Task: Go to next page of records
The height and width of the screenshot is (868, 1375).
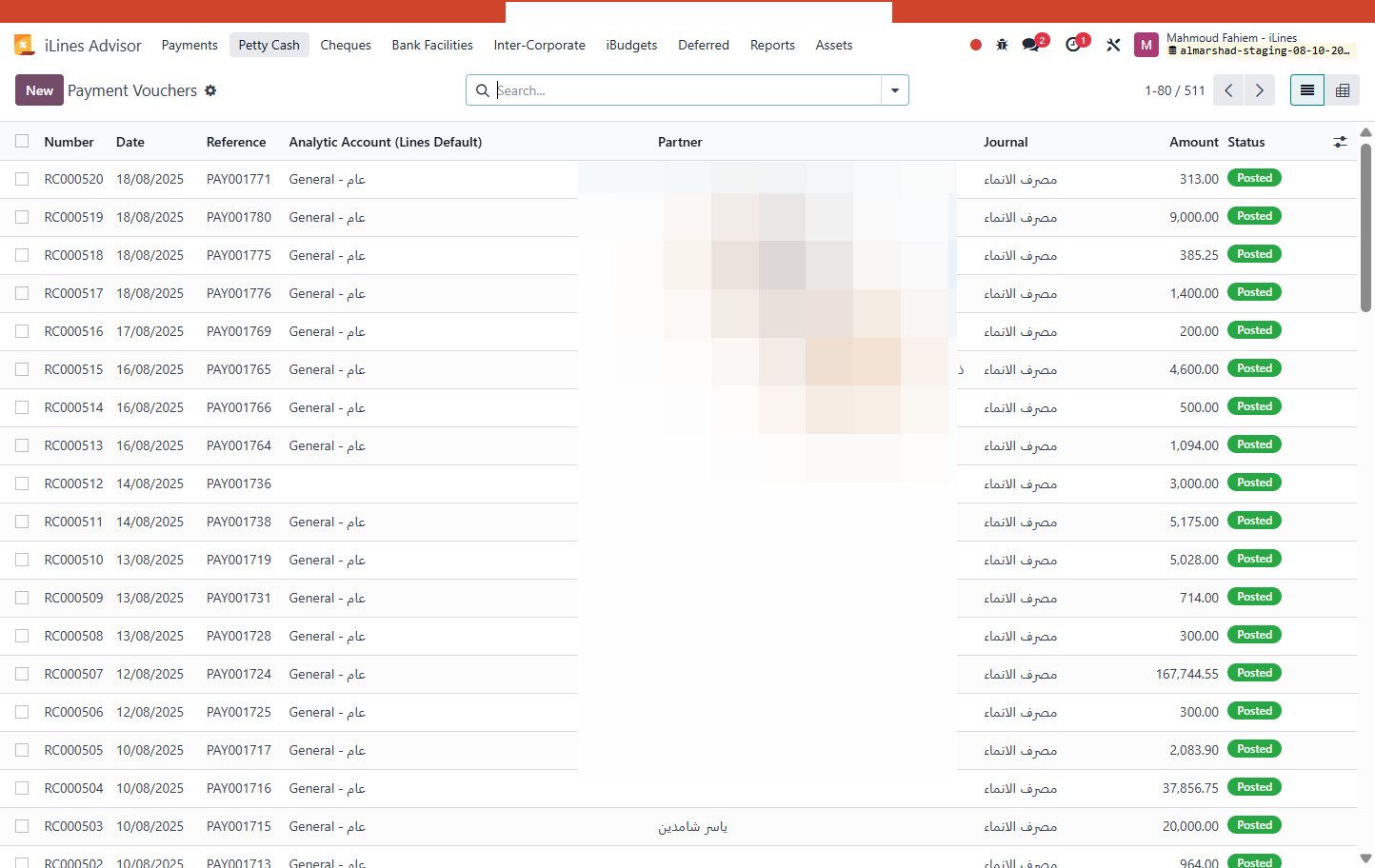Action: point(1260,90)
